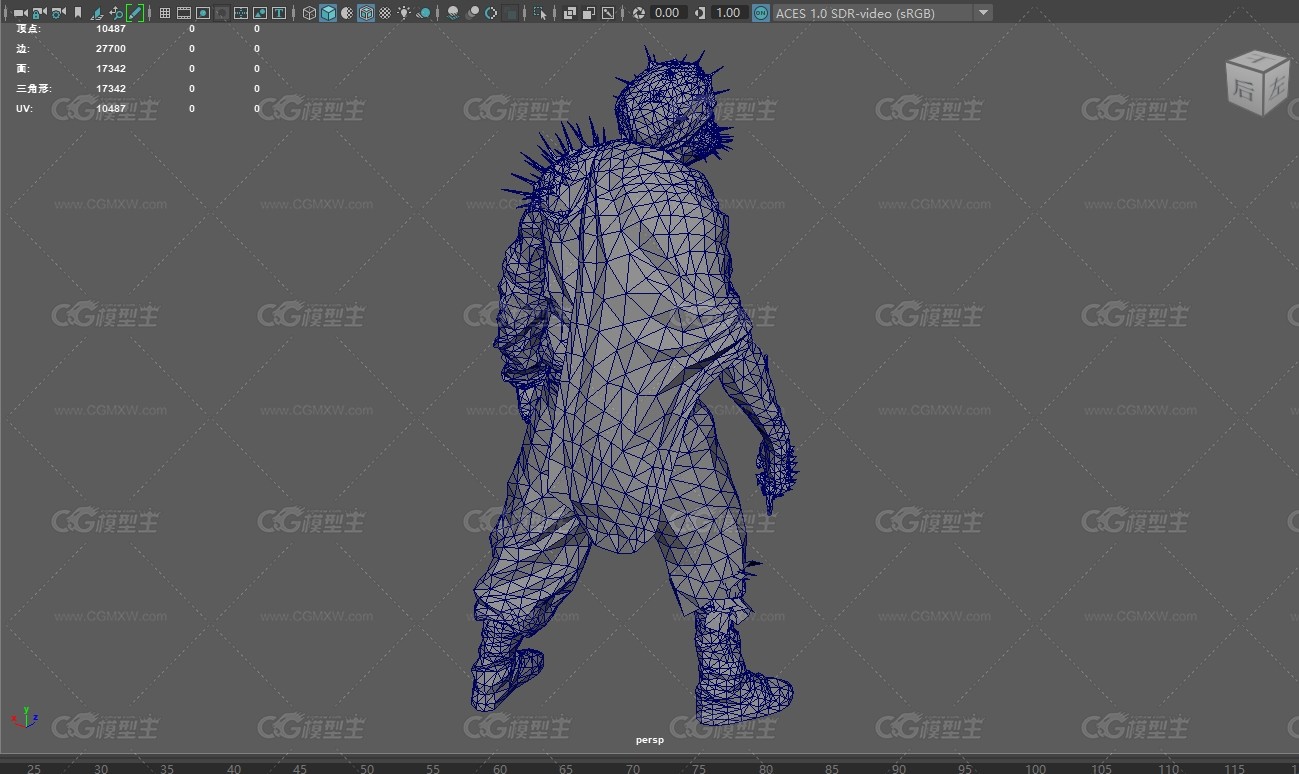This screenshot has width=1299, height=774.
Task: Toggle the Safe Title icon
Action: pos(279,13)
